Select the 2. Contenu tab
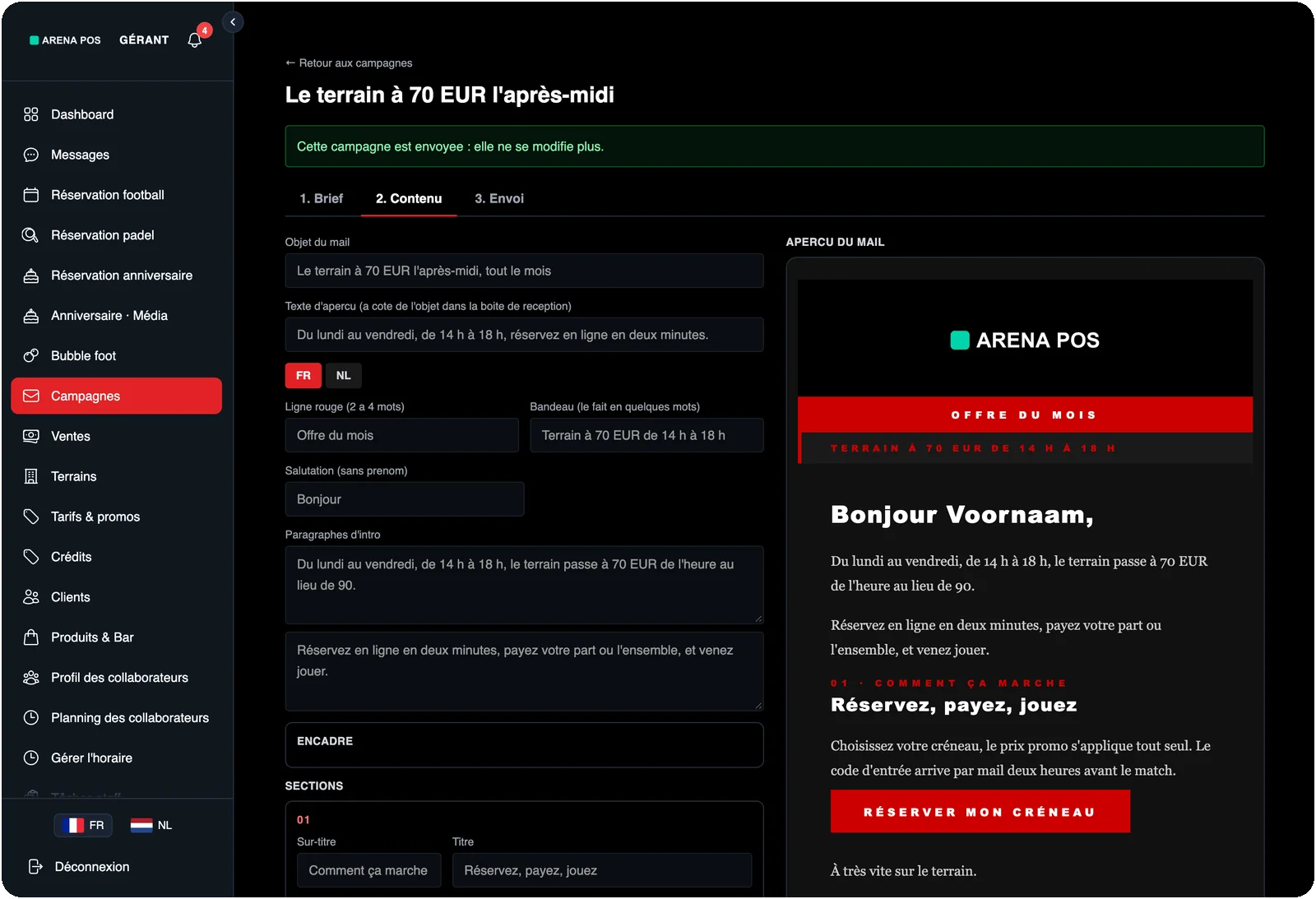This screenshot has width=1316, height=899. pos(409,199)
